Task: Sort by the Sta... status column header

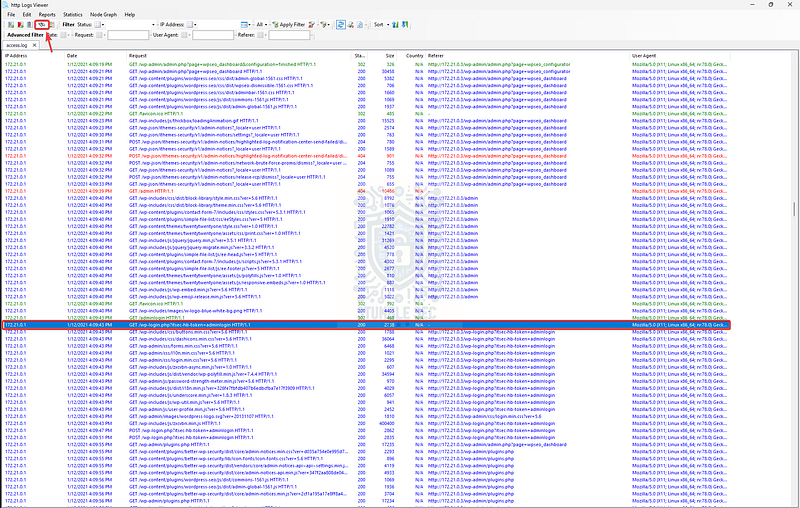Action: [x=359, y=56]
